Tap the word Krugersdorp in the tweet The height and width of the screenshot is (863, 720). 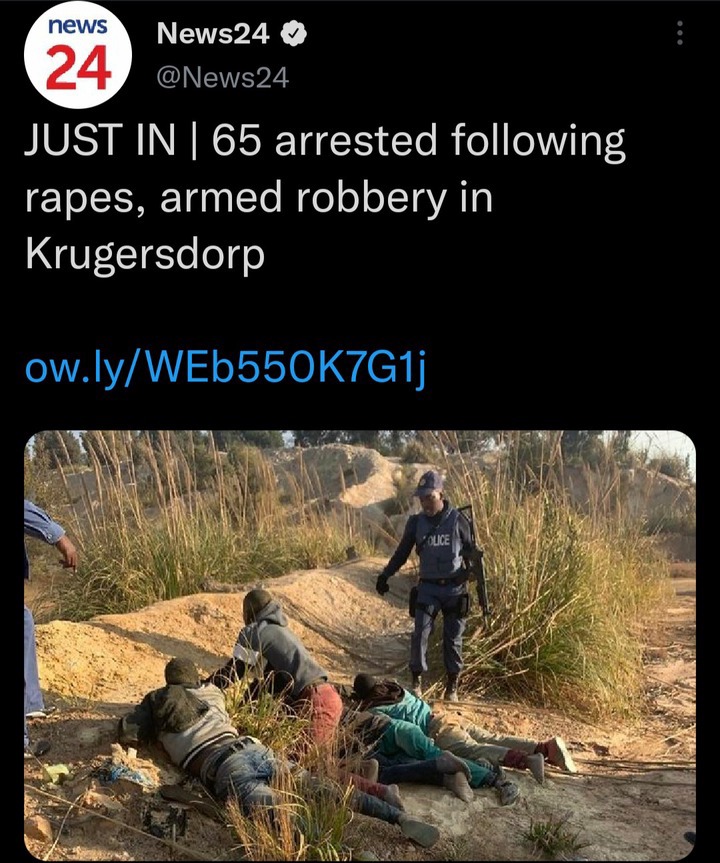click(145, 255)
